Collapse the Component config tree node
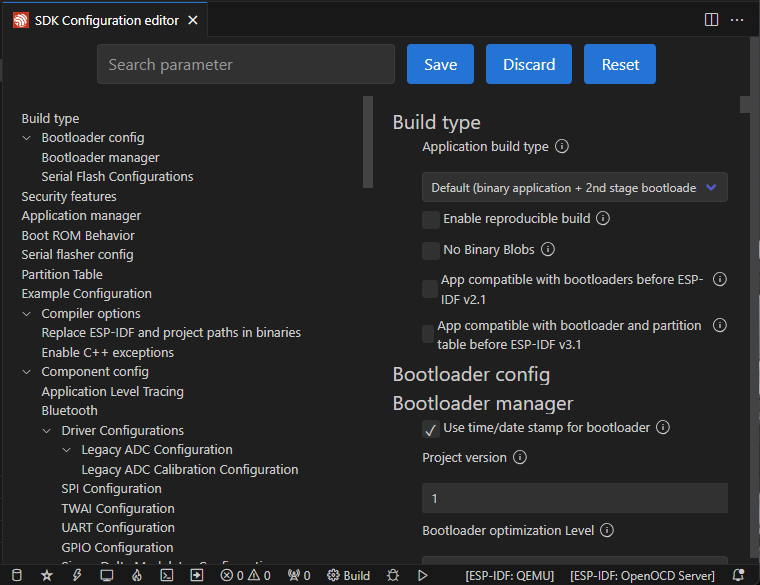The width and height of the screenshot is (760, 585). point(27,372)
